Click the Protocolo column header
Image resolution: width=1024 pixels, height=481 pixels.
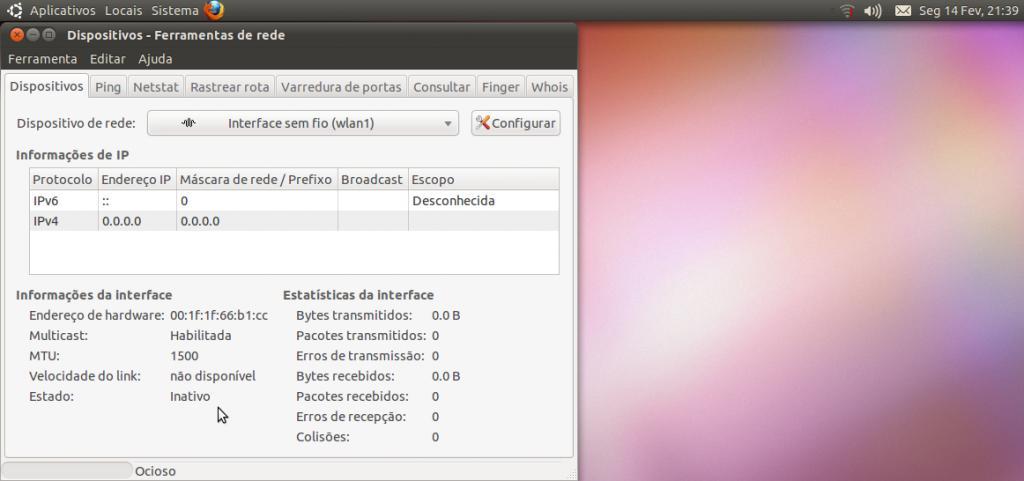pyautogui.click(x=63, y=179)
